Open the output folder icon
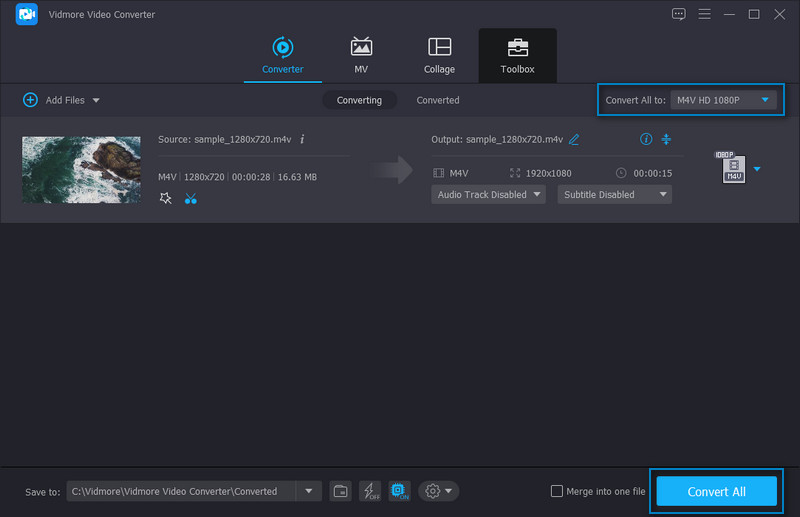Viewport: 800px width, 517px height. 341,491
